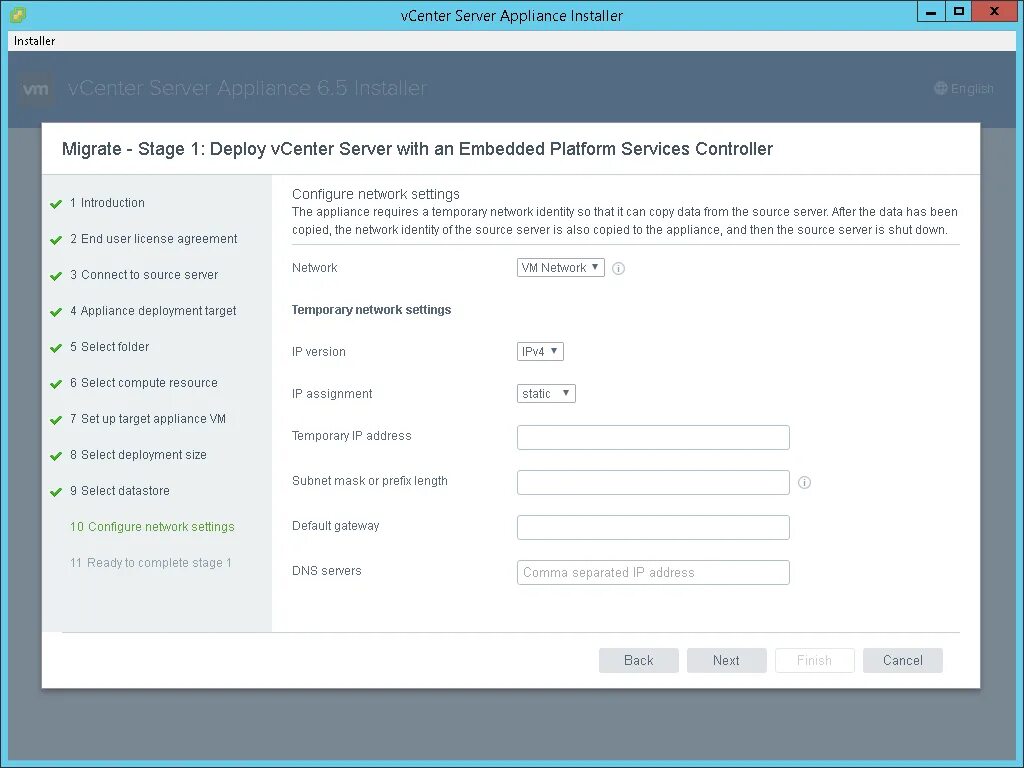1024x768 pixels.
Task: Click the checkmark beside Connect to source server
Action: tap(56, 276)
